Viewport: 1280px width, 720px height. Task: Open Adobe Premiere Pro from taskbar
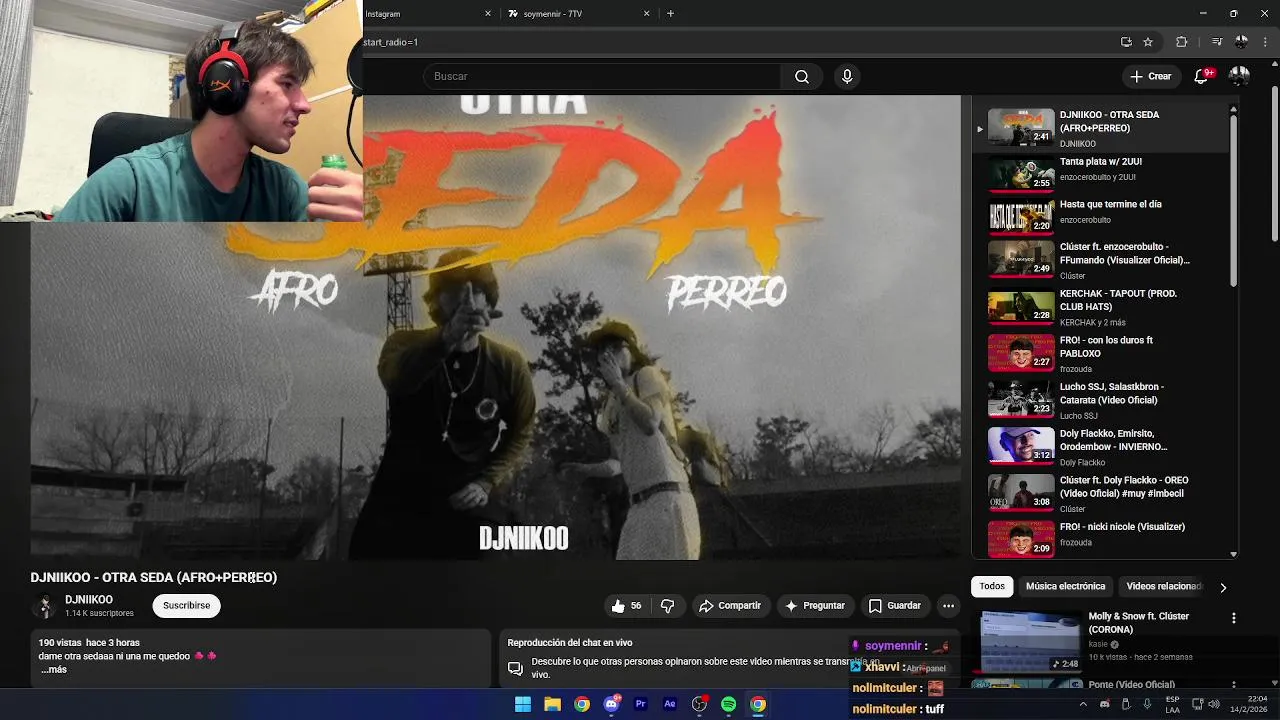641,704
